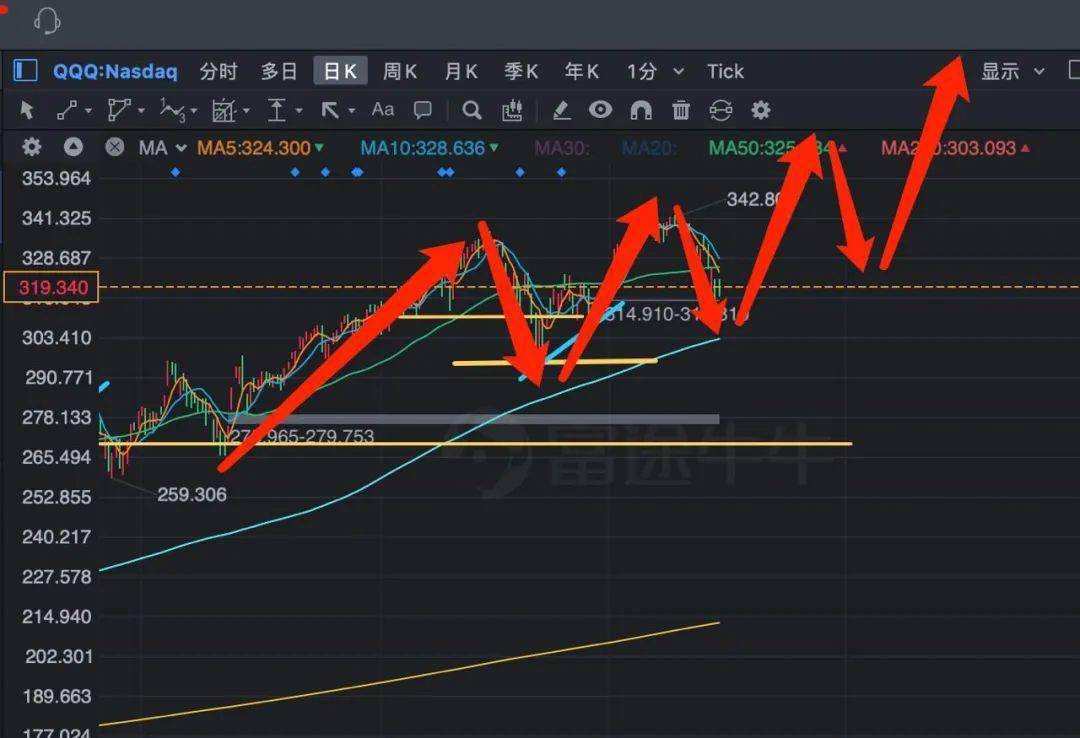This screenshot has height=738, width=1080.
Task: Select the pencil drawing mode icon
Action: coord(561,110)
